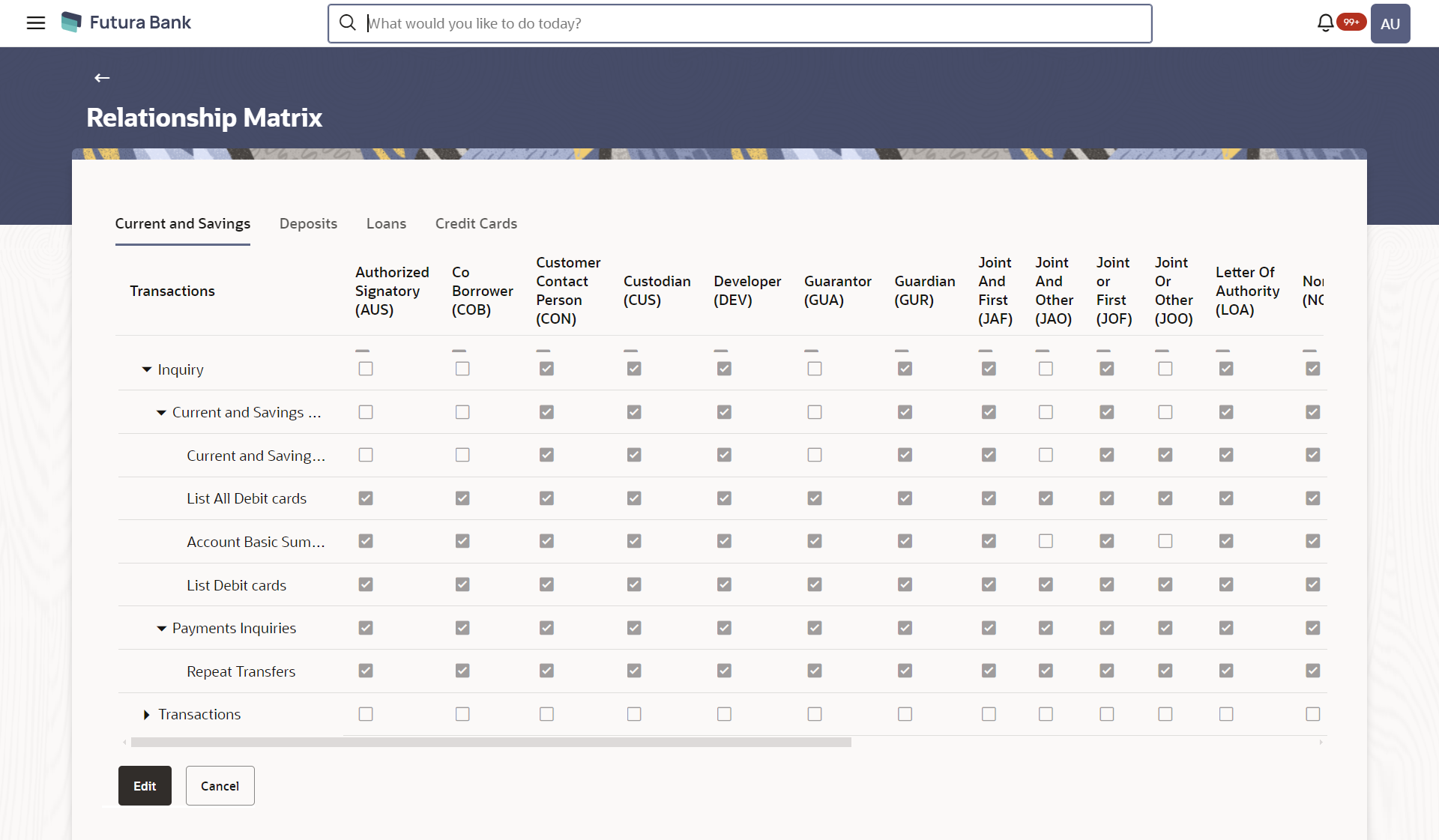The width and height of the screenshot is (1439, 840).
Task: Click the Edit button
Action: click(145, 785)
